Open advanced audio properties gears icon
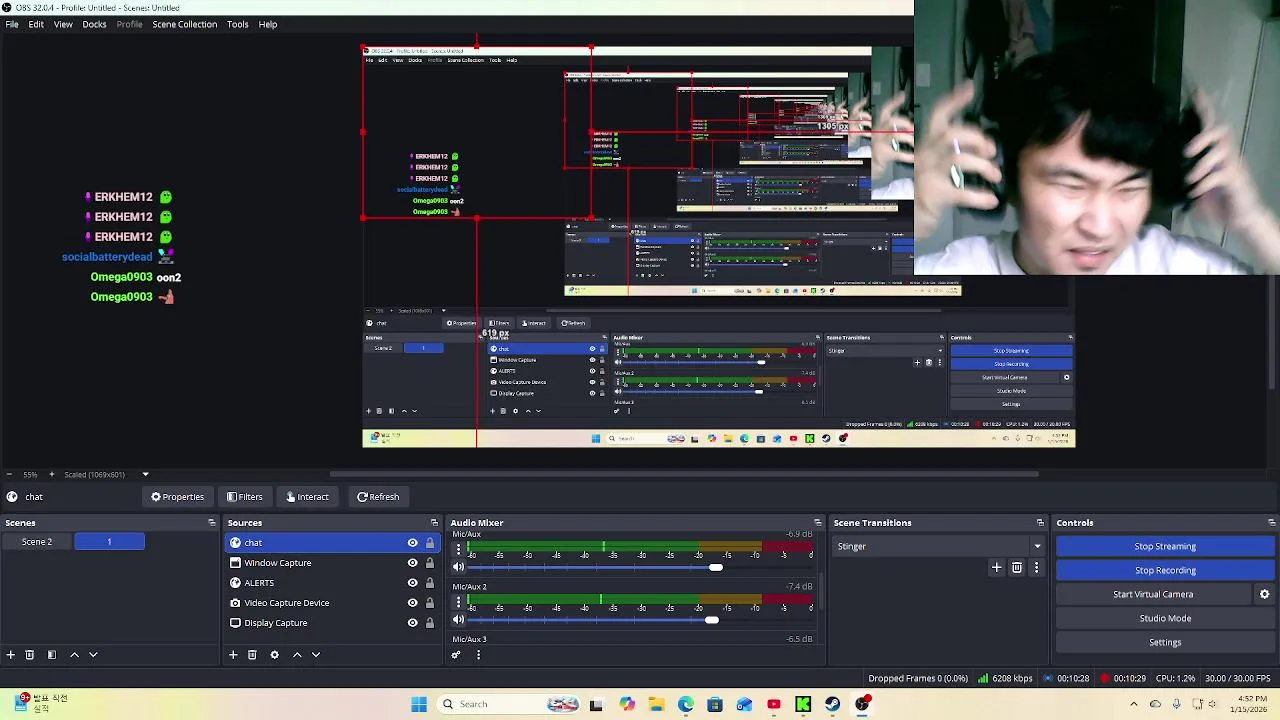 click(456, 655)
